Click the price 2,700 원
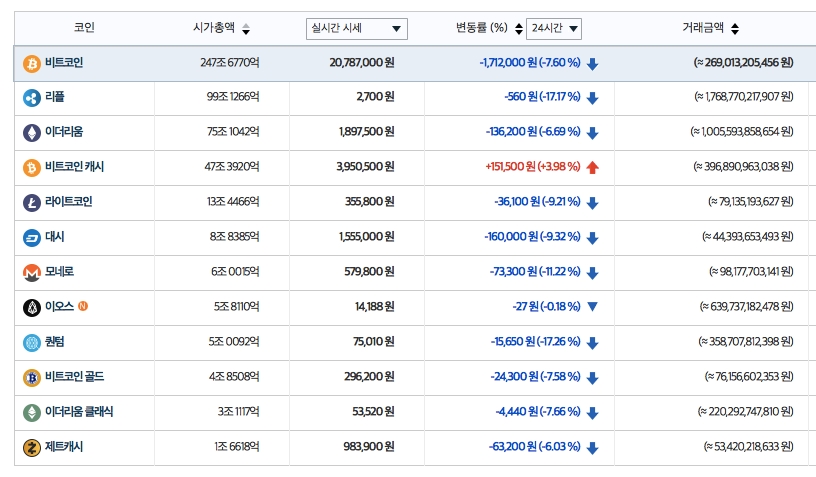816x477 pixels. 375,97
